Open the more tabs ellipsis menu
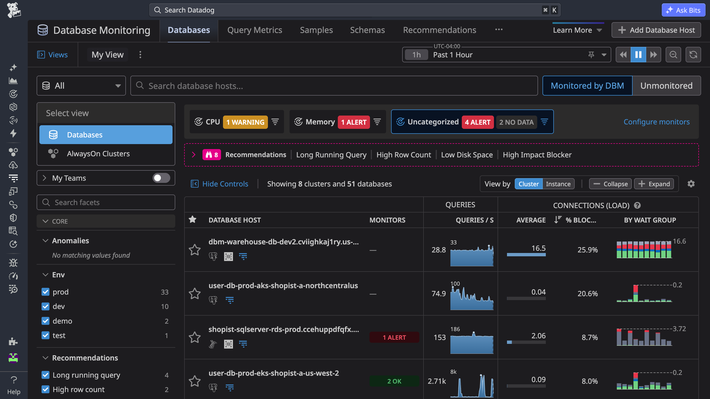This screenshot has width=710, height=399. click(499, 30)
